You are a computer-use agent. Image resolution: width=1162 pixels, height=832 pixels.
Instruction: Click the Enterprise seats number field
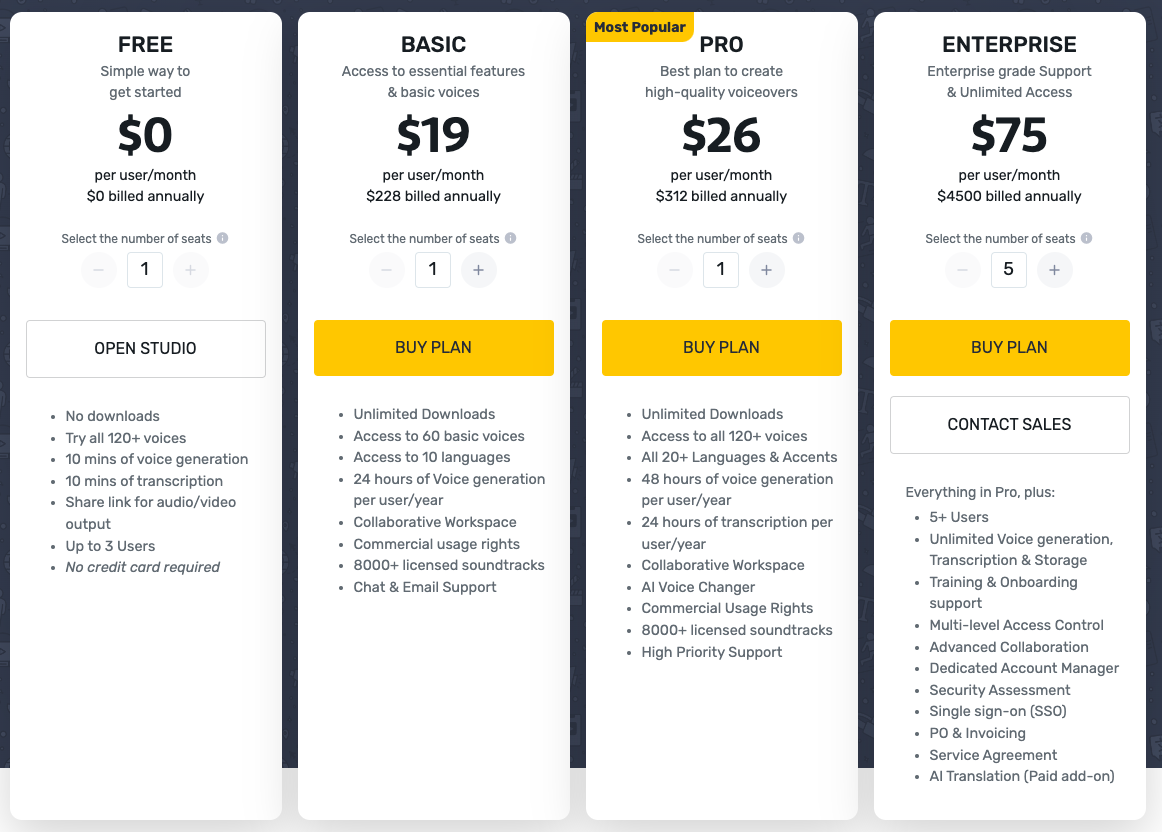coord(1009,270)
